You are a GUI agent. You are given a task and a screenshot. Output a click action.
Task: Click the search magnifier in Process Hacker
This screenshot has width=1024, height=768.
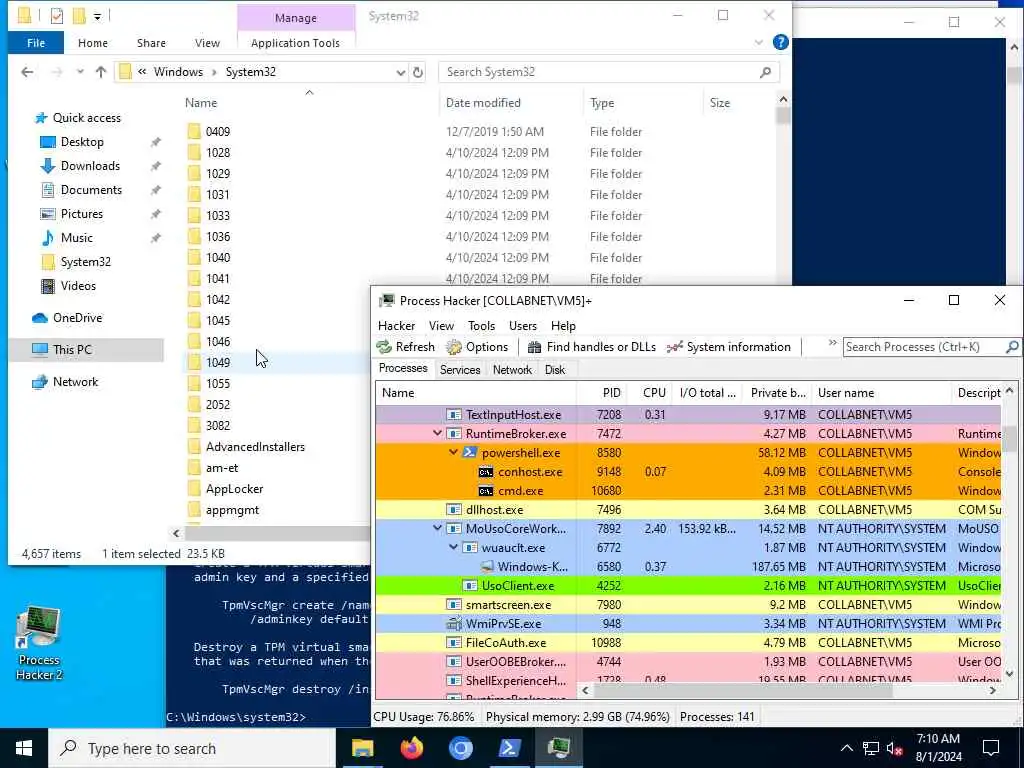(x=1012, y=347)
